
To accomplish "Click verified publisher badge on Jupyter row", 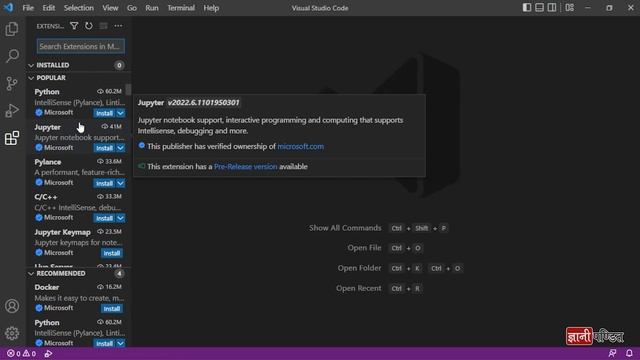I will tap(39, 147).
